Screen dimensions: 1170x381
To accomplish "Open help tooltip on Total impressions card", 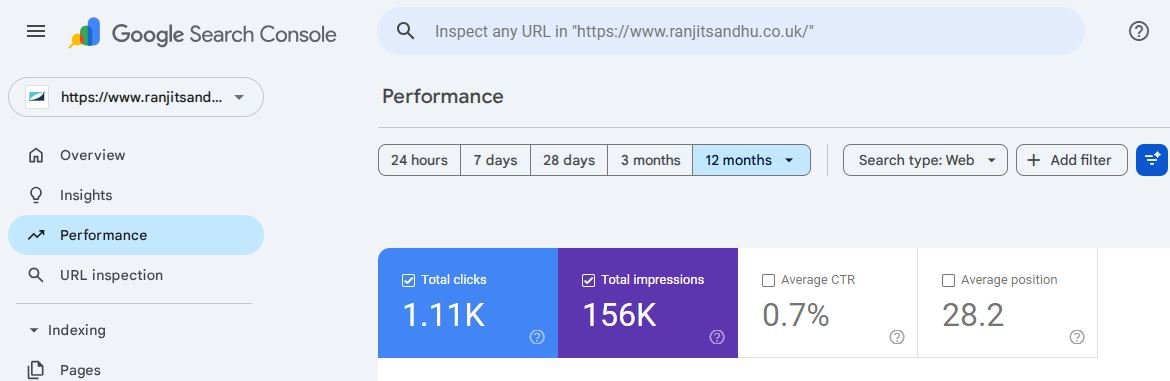I will point(717,337).
